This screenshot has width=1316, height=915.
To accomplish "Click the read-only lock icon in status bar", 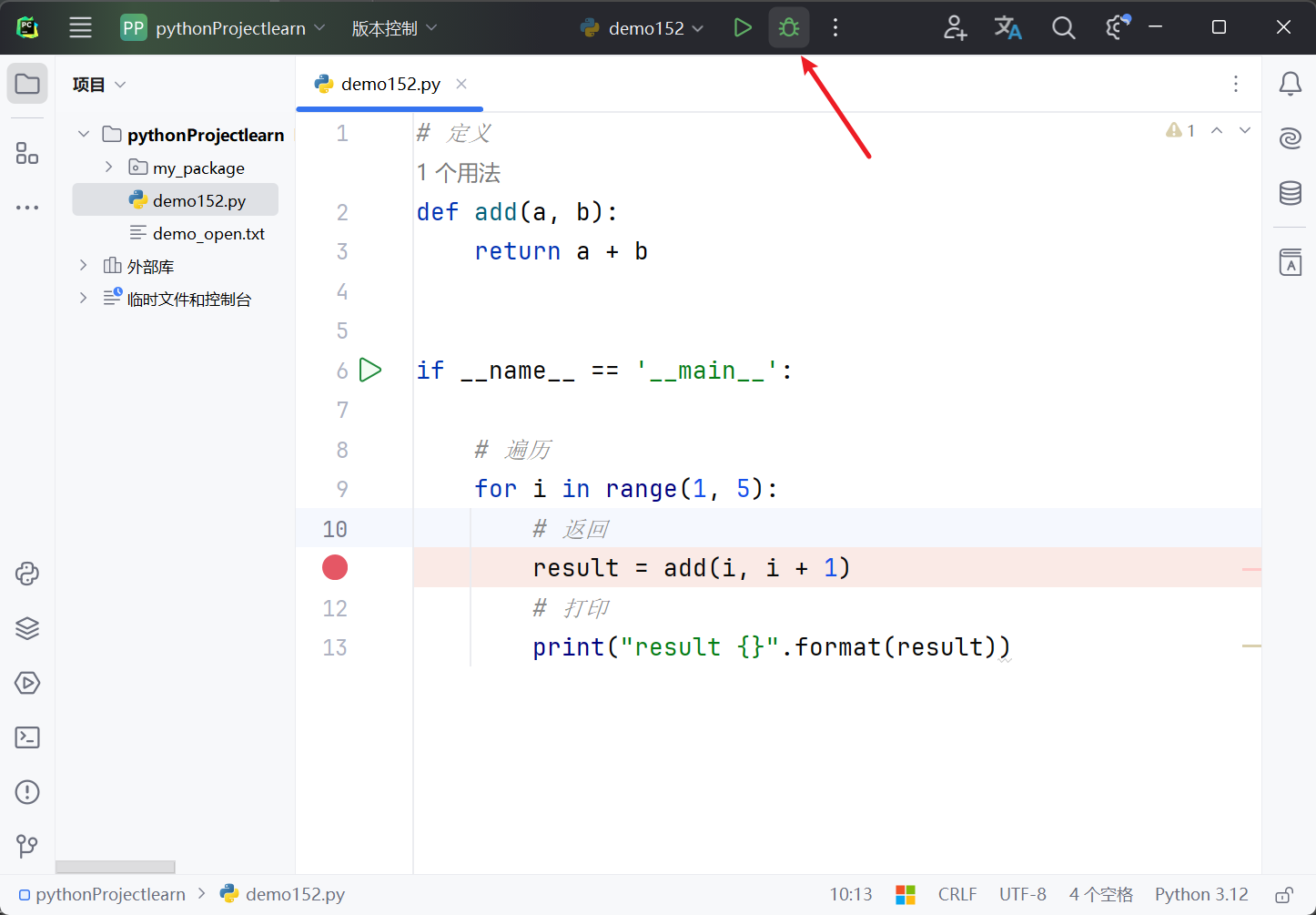I will [x=1284, y=895].
